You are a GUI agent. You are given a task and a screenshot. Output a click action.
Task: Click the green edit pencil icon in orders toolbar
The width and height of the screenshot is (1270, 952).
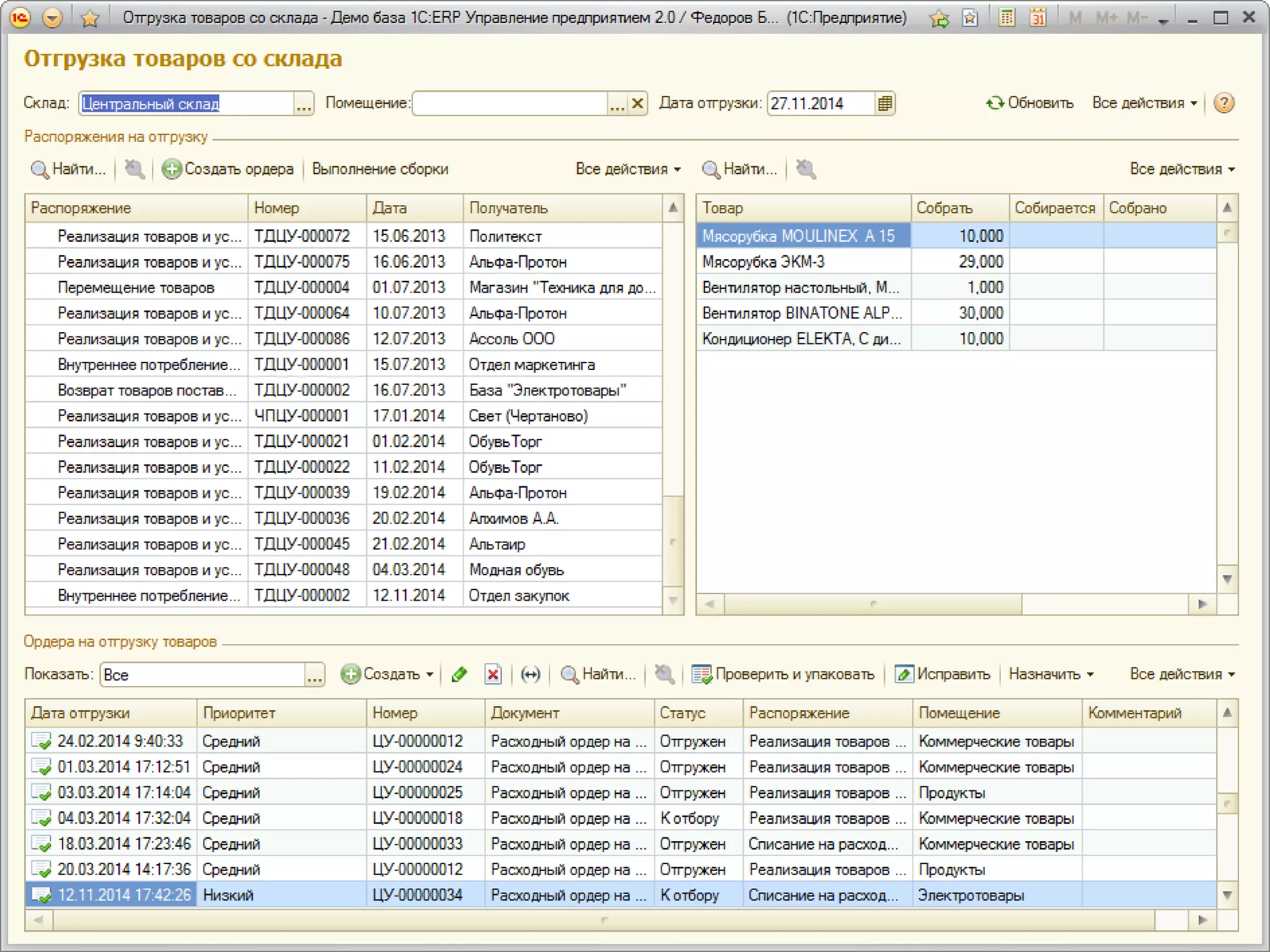460,674
